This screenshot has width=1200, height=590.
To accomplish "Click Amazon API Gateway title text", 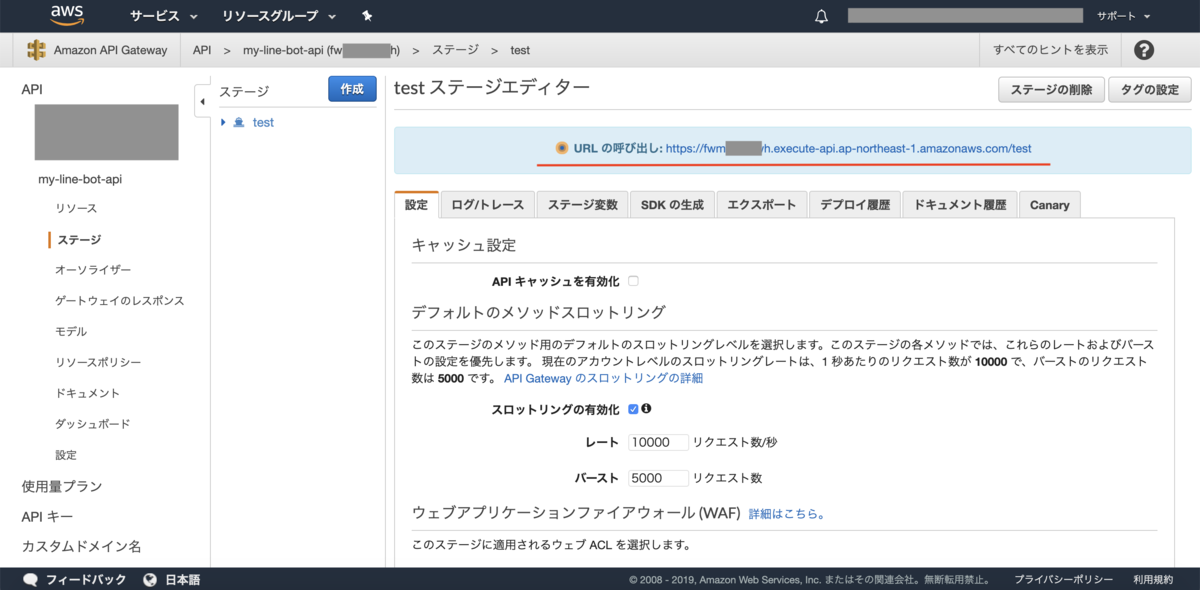I will (111, 50).
